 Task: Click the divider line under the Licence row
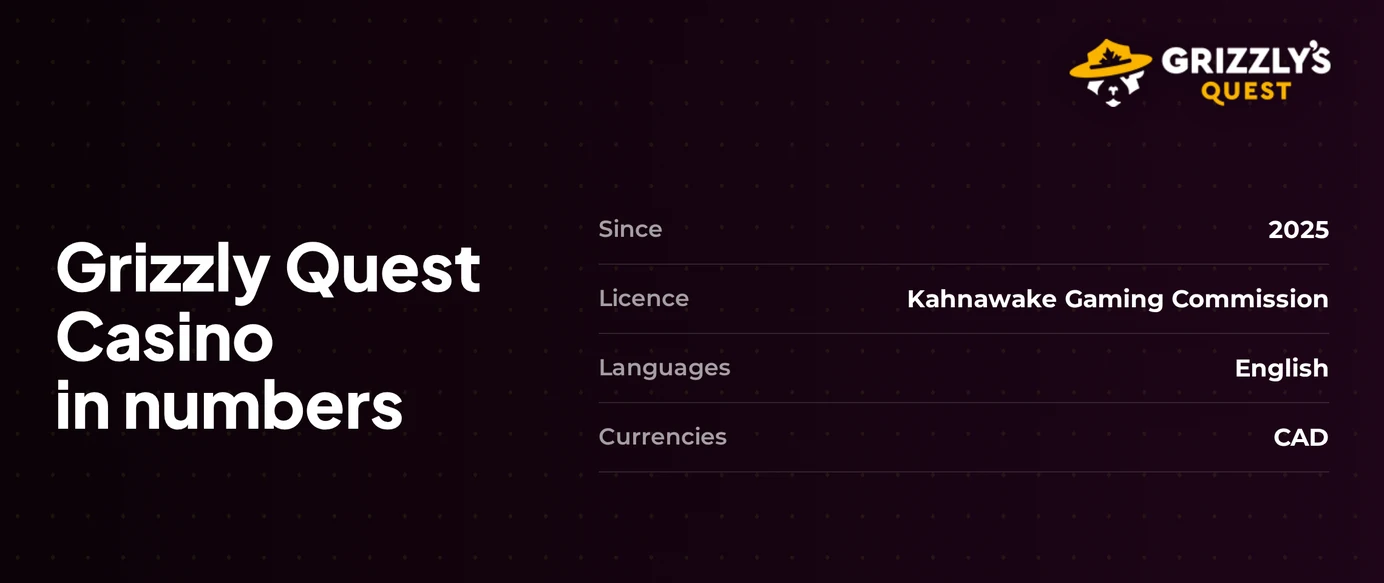[964, 333]
